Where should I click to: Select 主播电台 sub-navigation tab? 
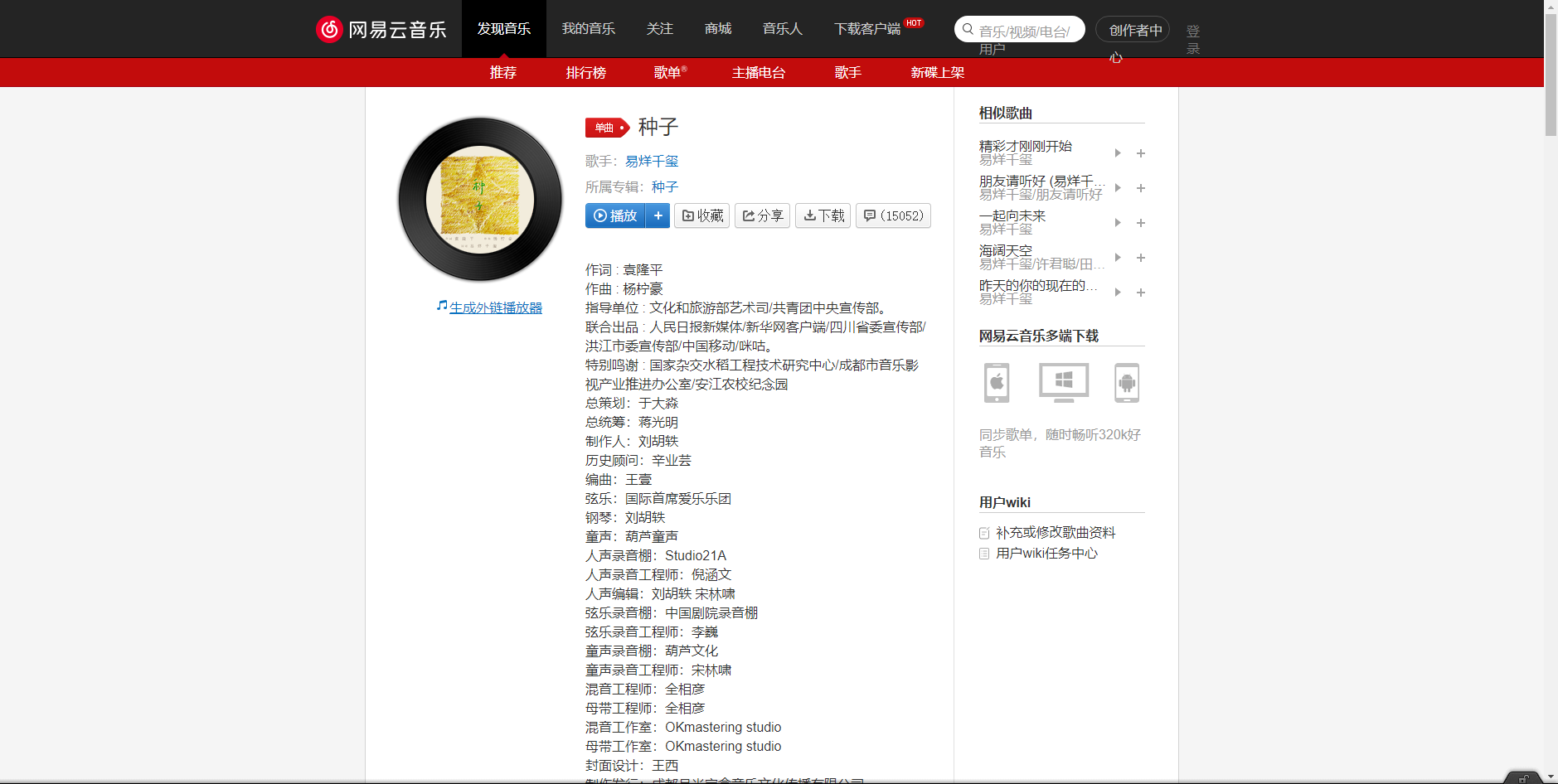coord(759,73)
